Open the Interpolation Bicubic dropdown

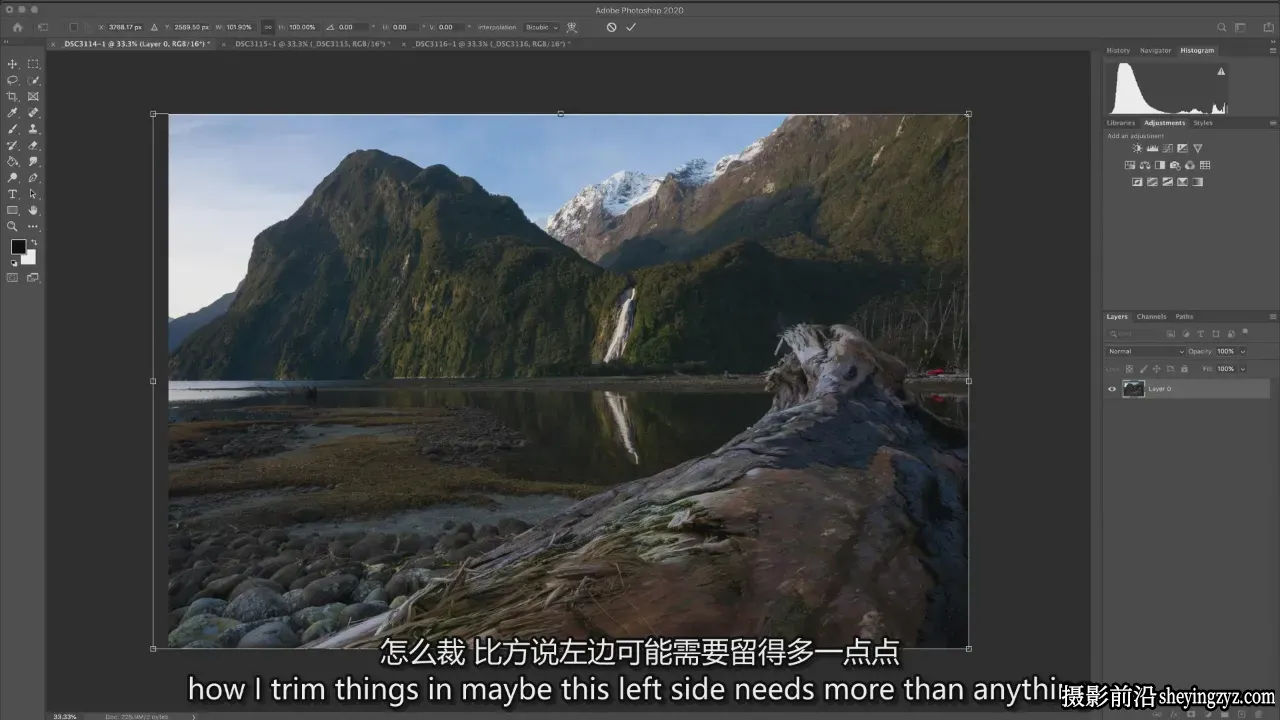pyautogui.click(x=541, y=27)
